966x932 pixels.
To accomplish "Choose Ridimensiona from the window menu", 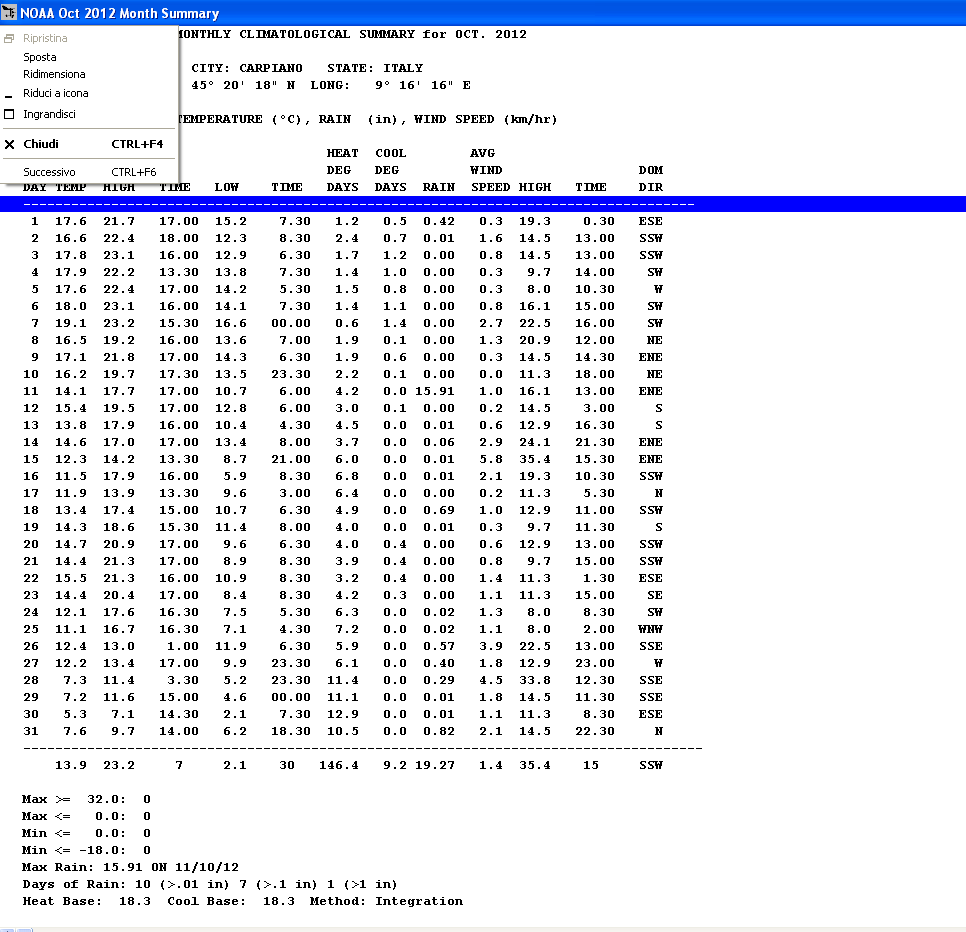I will [54, 74].
